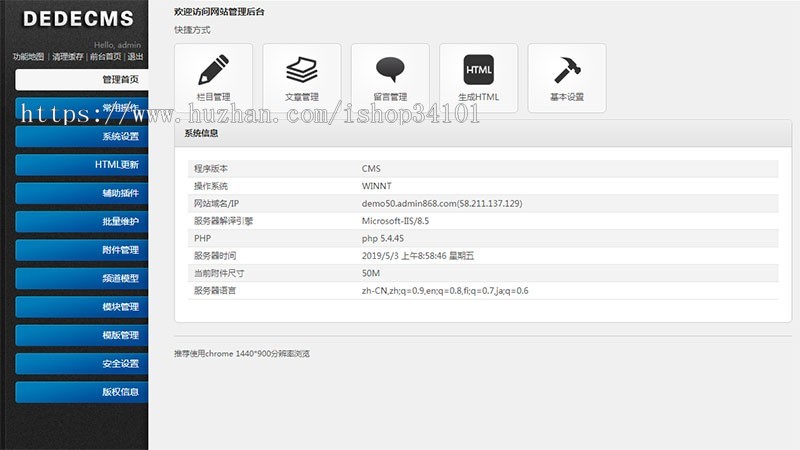Click the 功能地图 link
This screenshot has width=800, height=450.
[28, 57]
